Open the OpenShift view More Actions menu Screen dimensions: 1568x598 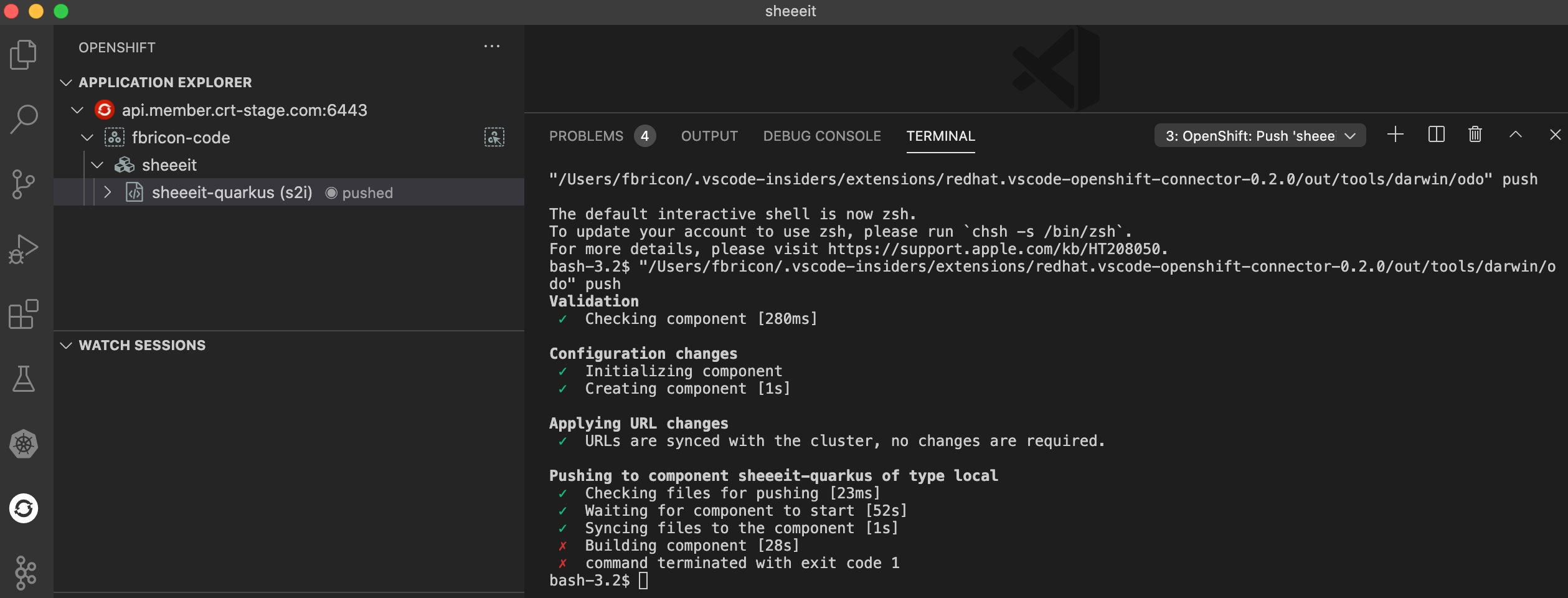(x=493, y=46)
